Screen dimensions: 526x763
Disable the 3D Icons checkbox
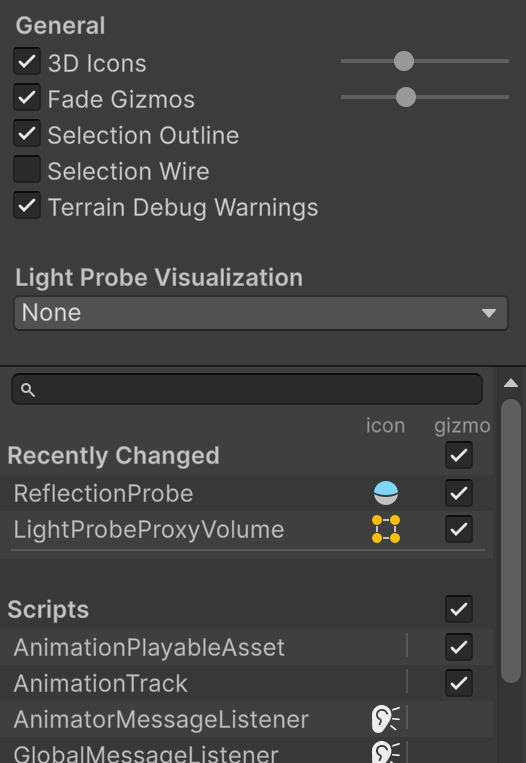27,61
